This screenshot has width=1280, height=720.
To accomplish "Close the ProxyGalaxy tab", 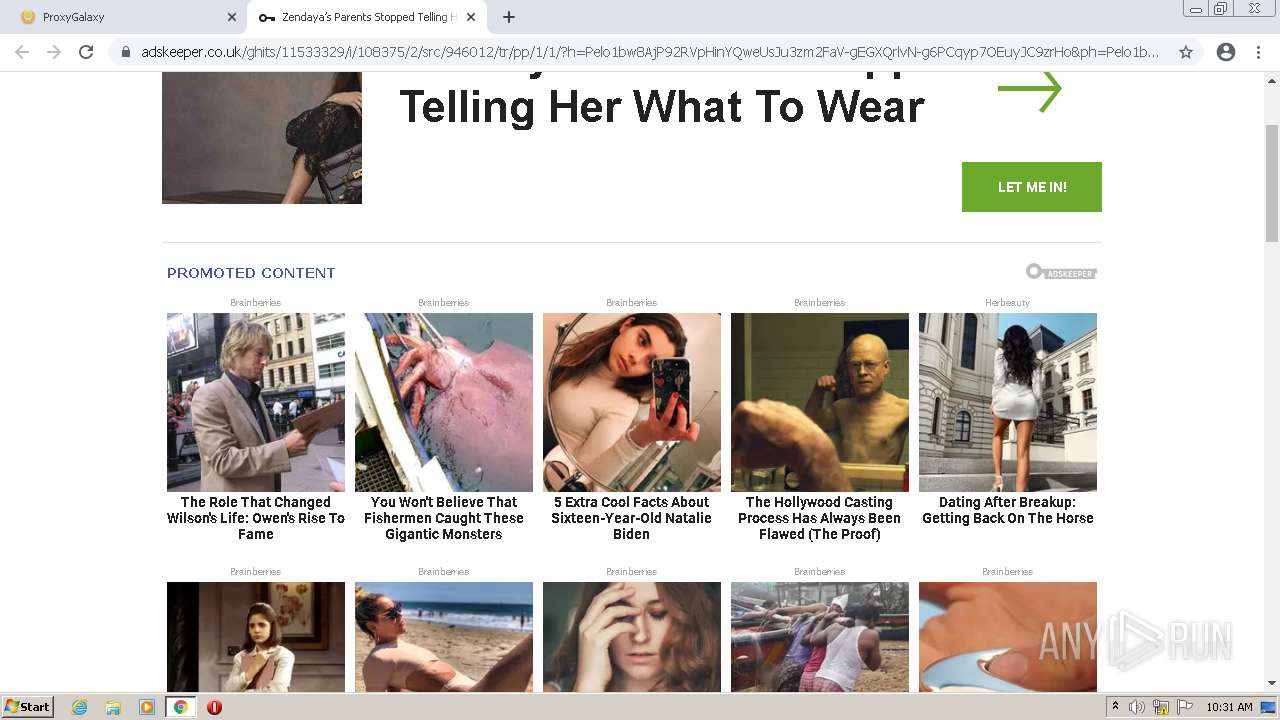I will (231, 17).
